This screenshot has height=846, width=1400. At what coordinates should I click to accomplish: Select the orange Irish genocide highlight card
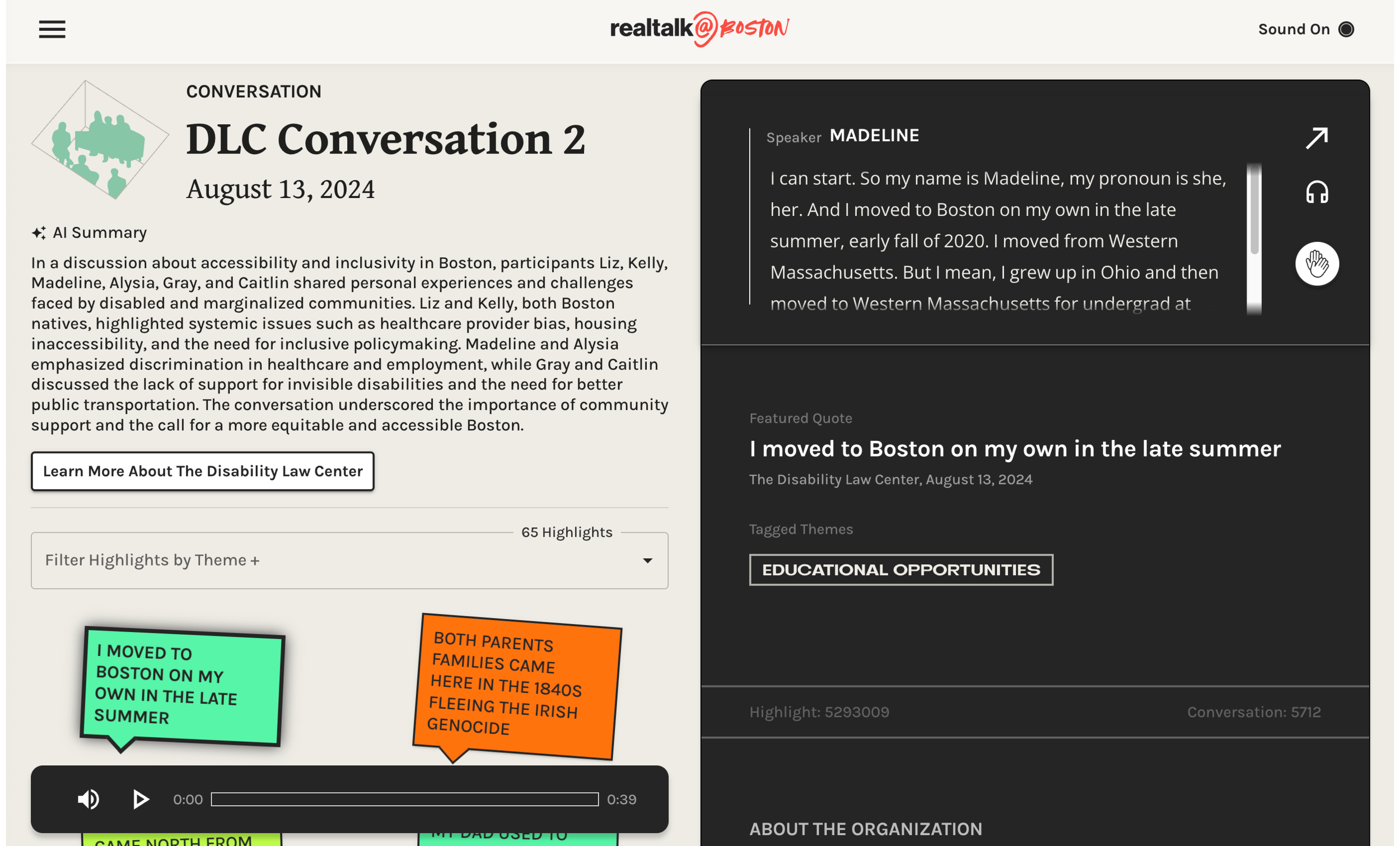(516, 687)
